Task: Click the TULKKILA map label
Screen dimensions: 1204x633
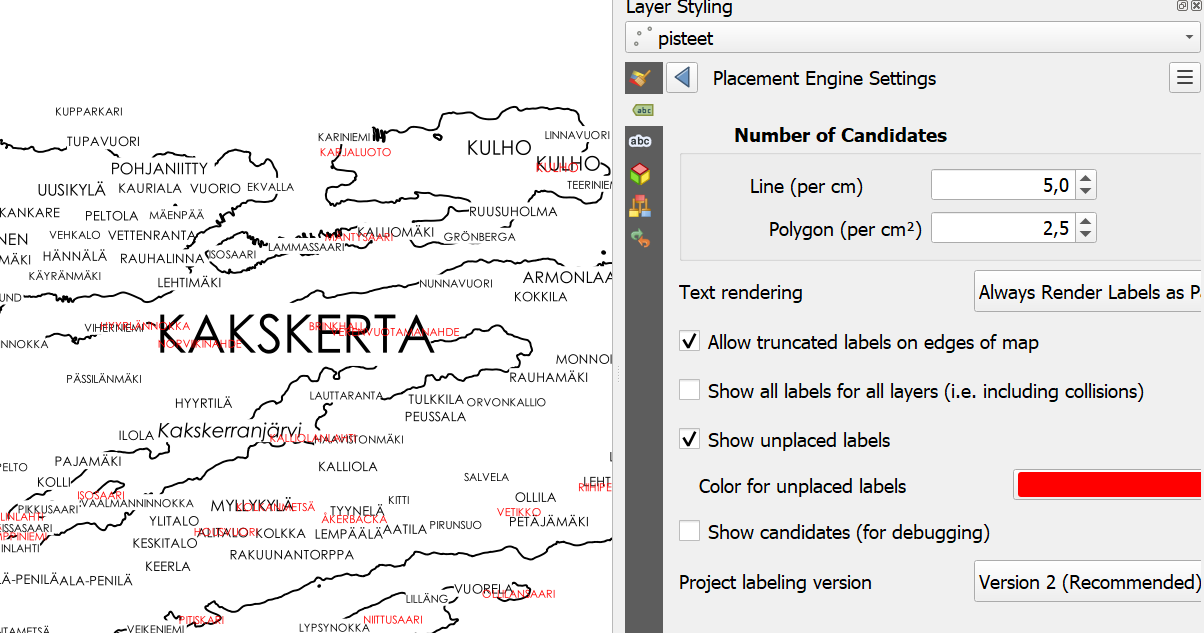Action: pyautogui.click(x=435, y=400)
